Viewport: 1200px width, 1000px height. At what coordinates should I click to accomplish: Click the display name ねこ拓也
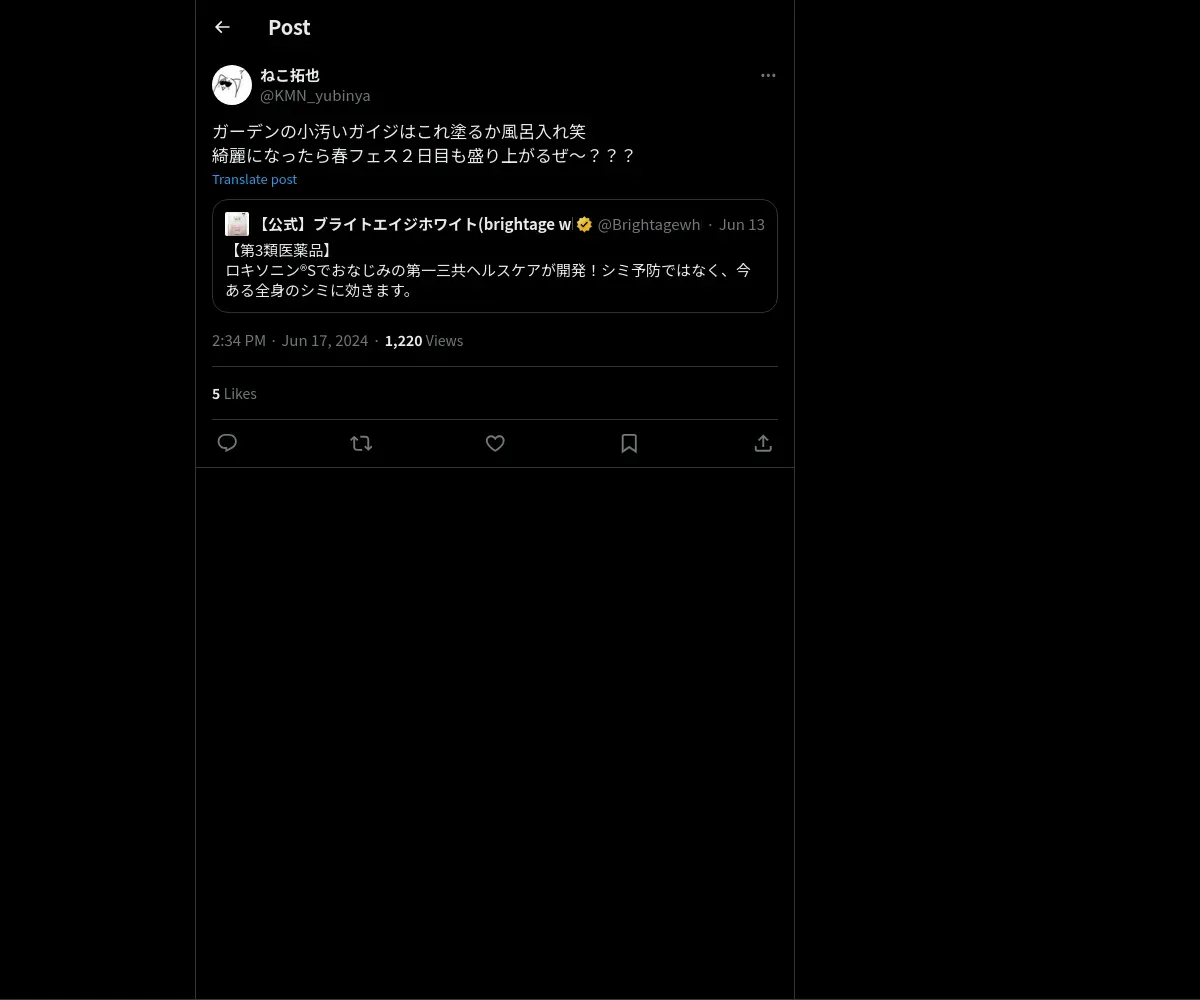coord(290,75)
